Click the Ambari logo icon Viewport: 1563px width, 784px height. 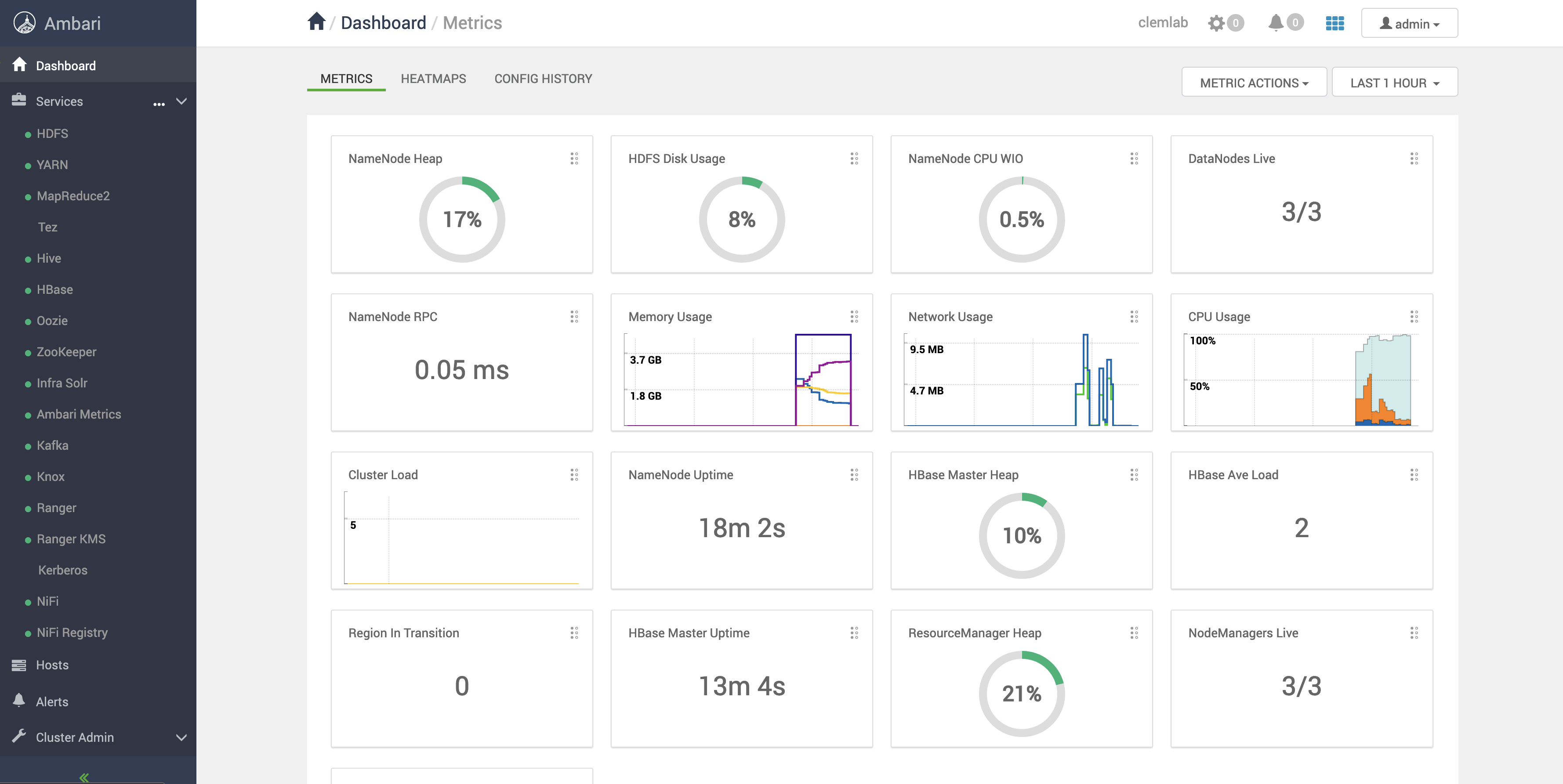click(24, 23)
